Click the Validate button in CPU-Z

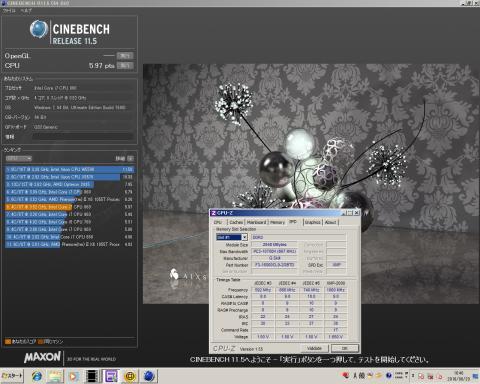pyautogui.click(x=314, y=348)
